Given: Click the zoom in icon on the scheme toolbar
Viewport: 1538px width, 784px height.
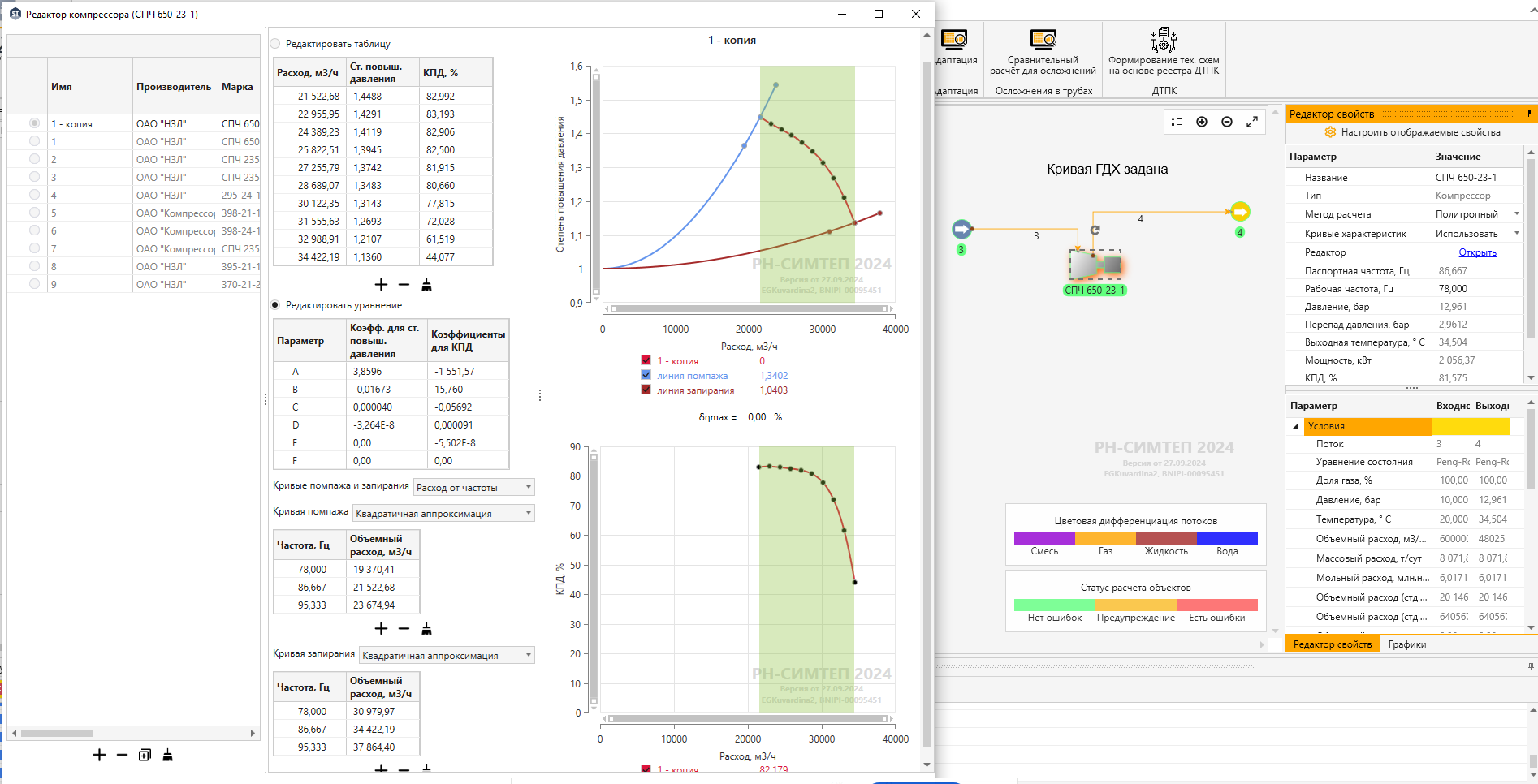Looking at the screenshot, I should click(x=1202, y=122).
